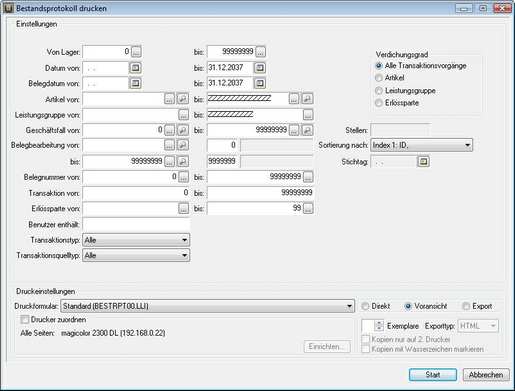The width and height of the screenshot is (515, 391).
Task: Click search magnifier of Belegbearbeitung von
Action: tap(183, 145)
